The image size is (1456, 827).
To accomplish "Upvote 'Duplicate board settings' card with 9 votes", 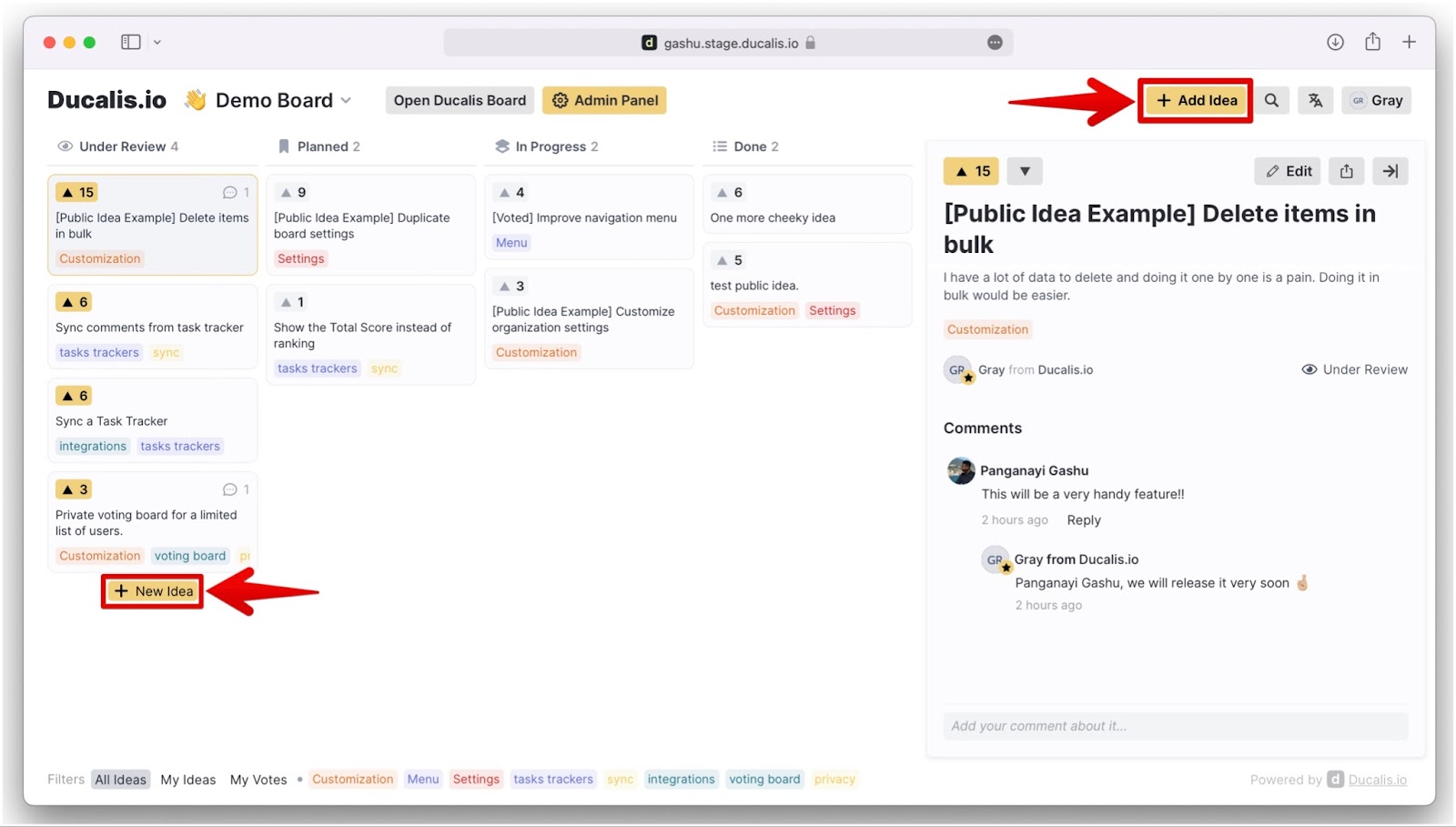I will tap(293, 192).
